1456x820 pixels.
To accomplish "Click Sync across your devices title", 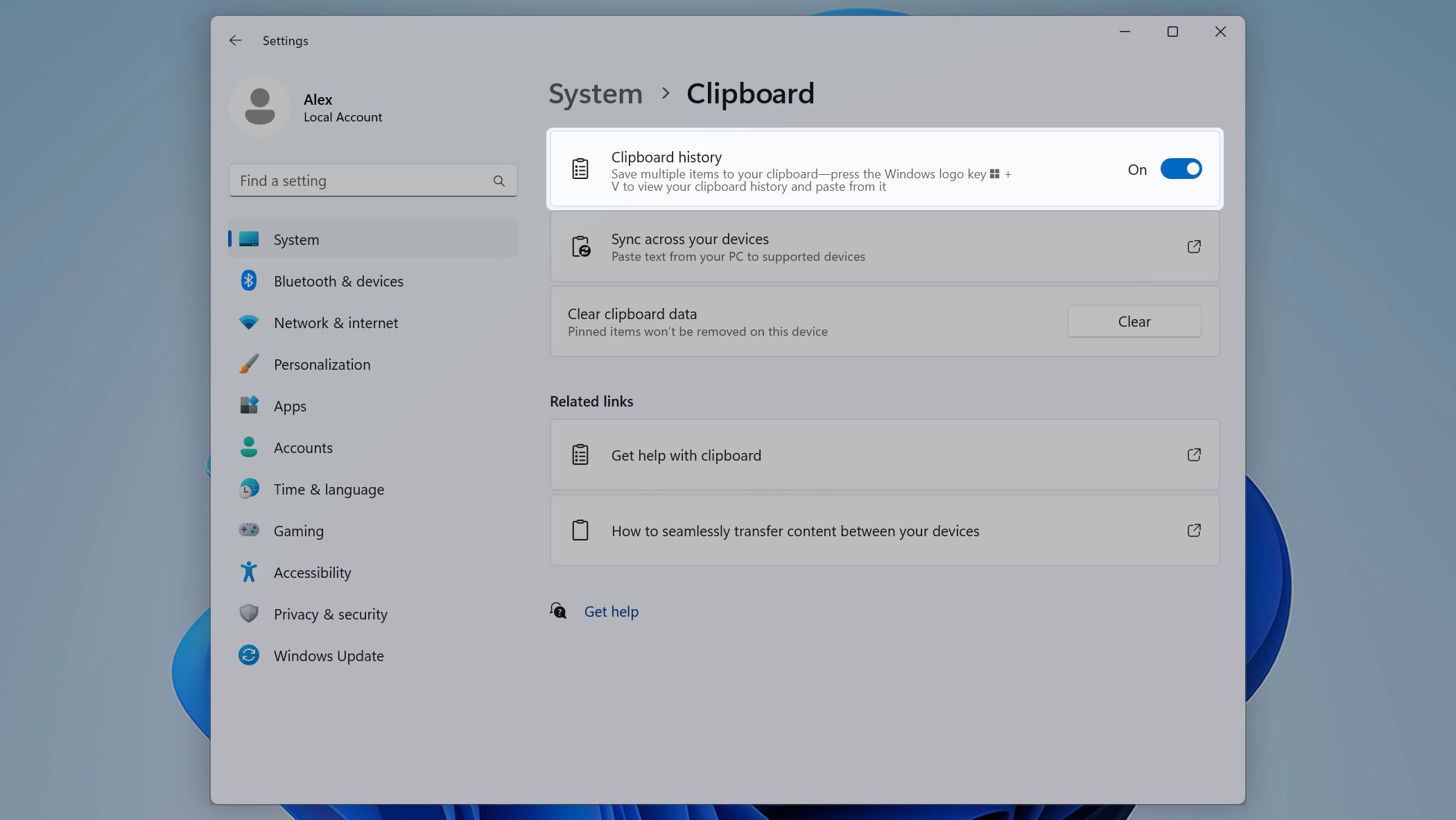I will [690, 239].
